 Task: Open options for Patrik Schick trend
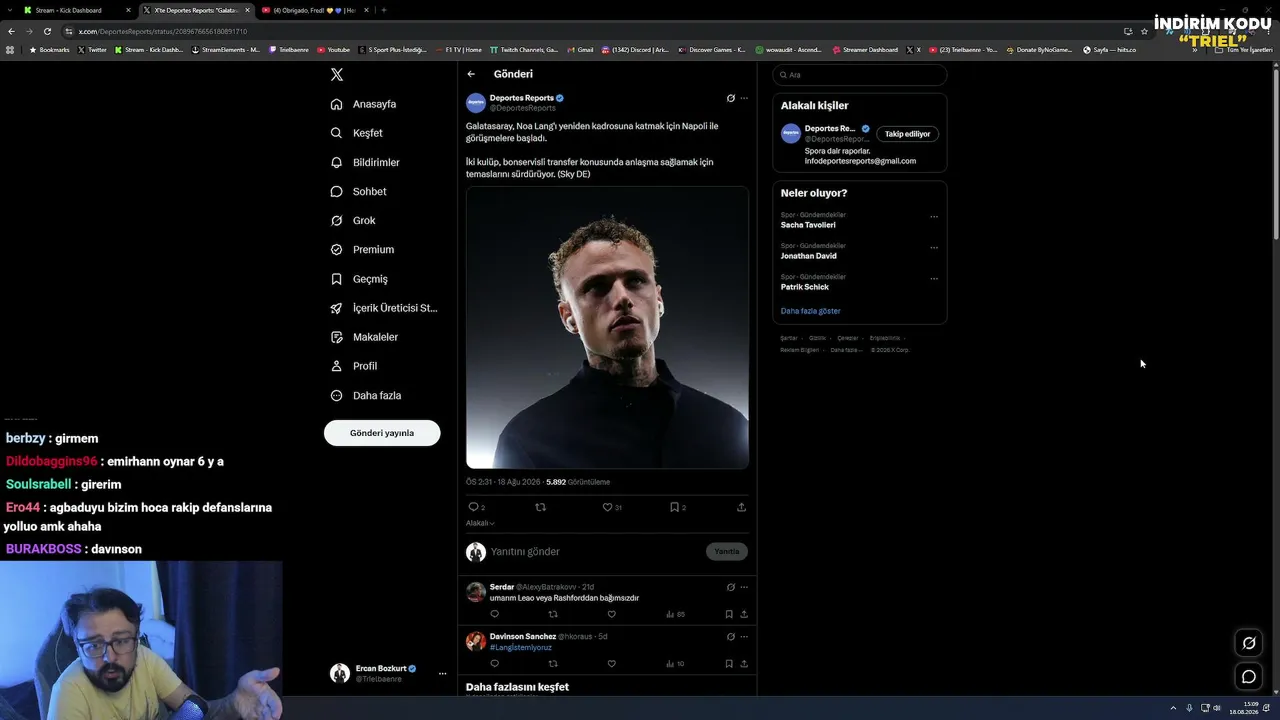click(934, 279)
